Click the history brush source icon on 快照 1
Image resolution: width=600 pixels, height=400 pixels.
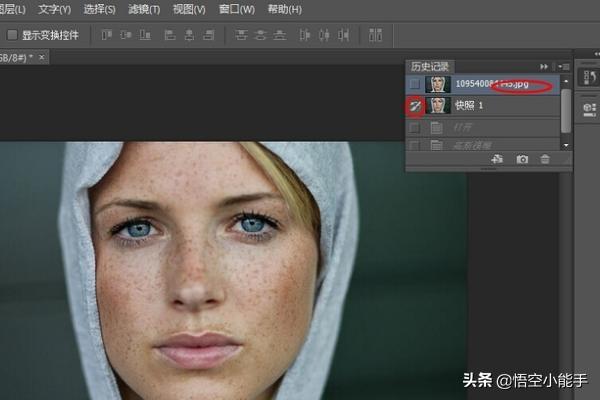pyautogui.click(x=414, y=105)
